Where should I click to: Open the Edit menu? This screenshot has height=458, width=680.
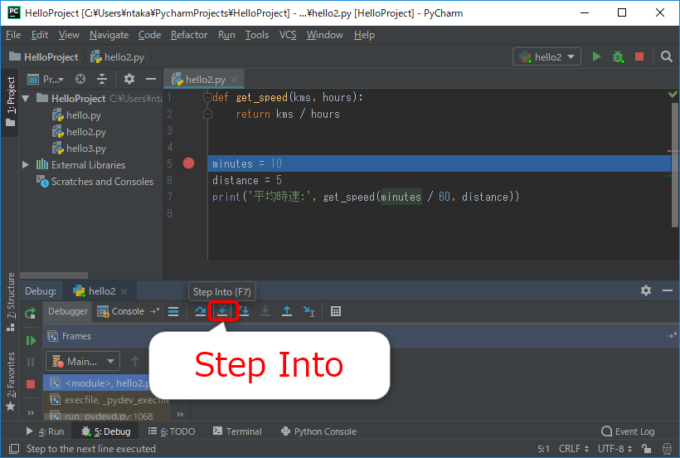coord(39,35)
